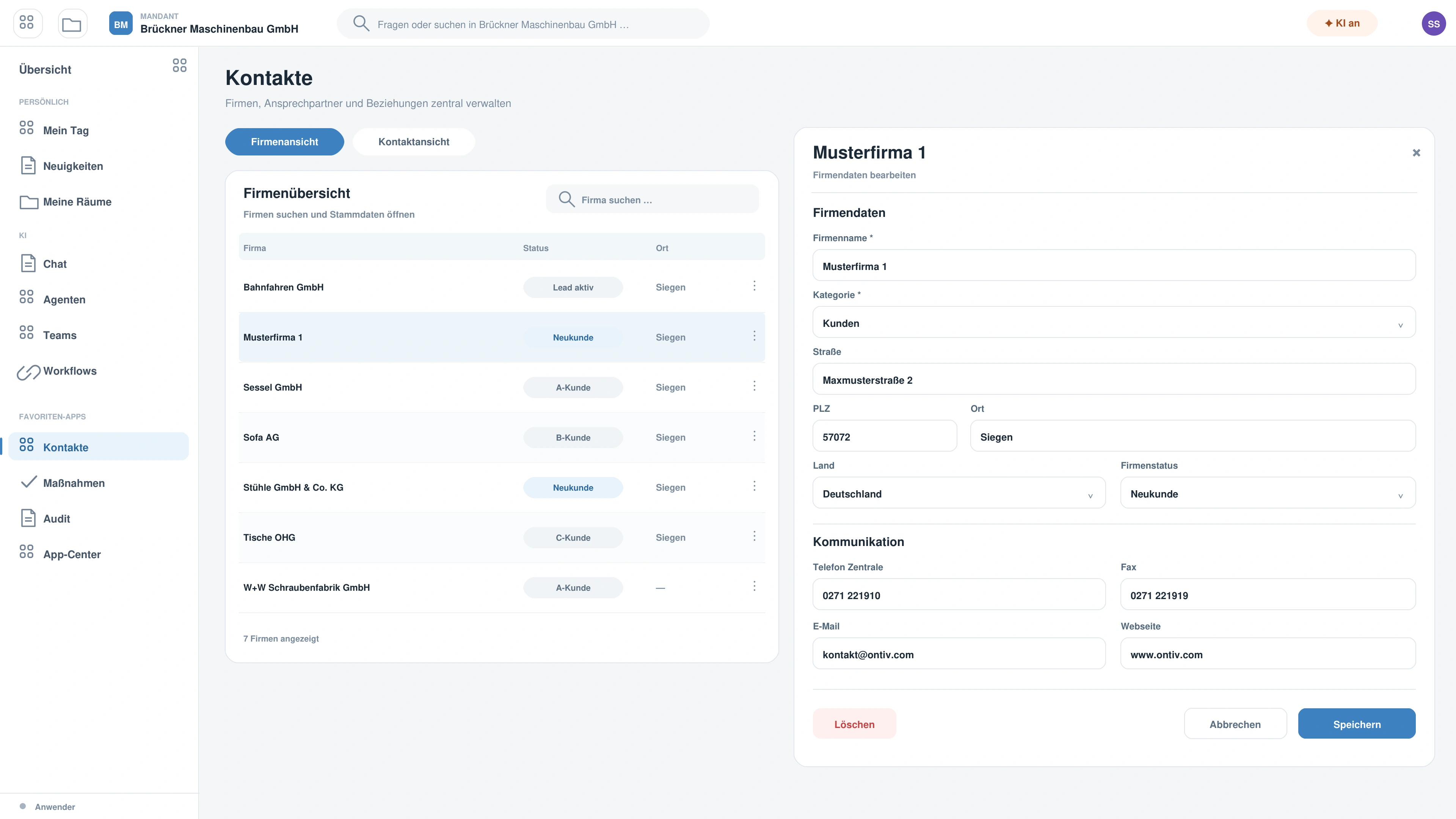Open the SS user avatar
The image size is (1456, 819).
pos(1433,24)
